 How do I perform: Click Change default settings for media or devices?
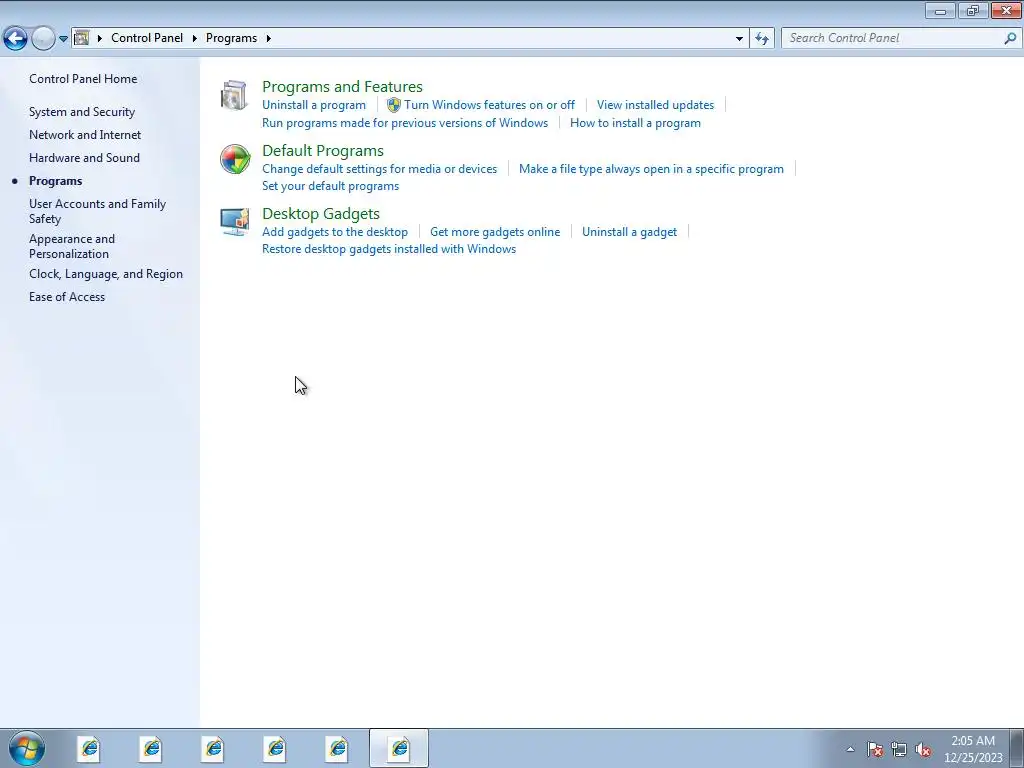click(x=379, y=169)
